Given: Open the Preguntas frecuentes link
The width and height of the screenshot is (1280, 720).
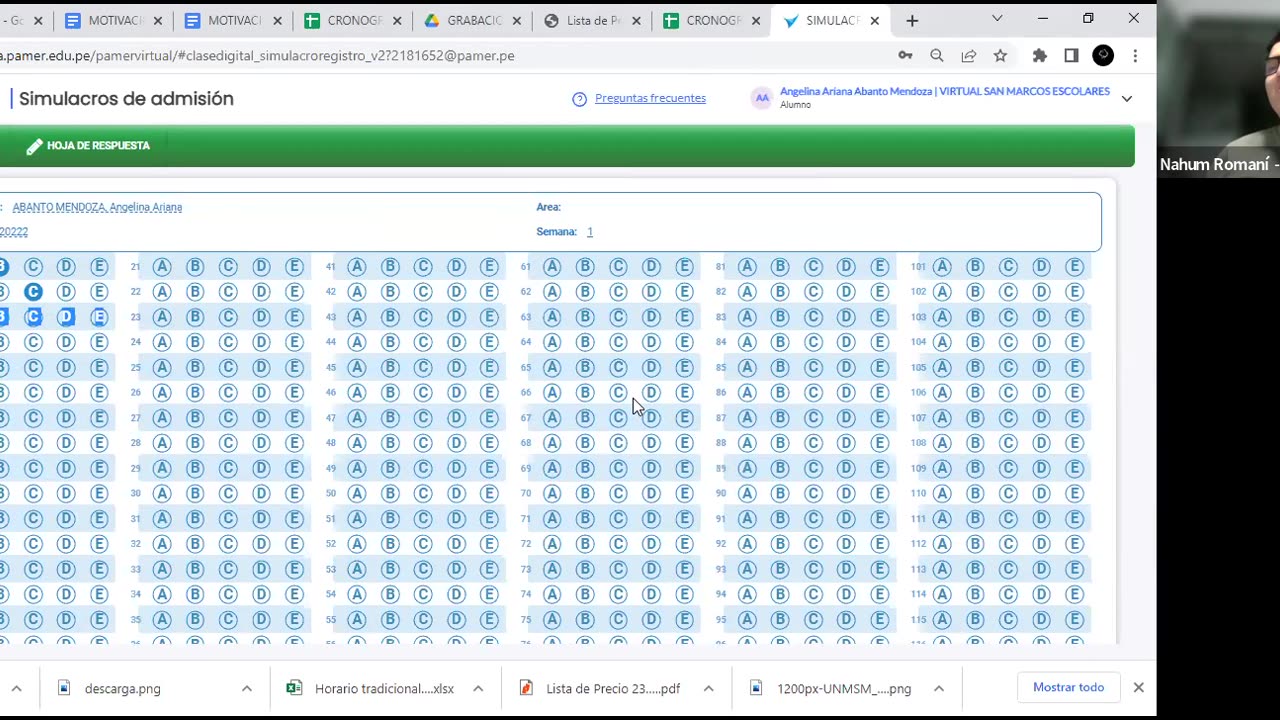Looking at the screenshot, I should tap(650, 98).
